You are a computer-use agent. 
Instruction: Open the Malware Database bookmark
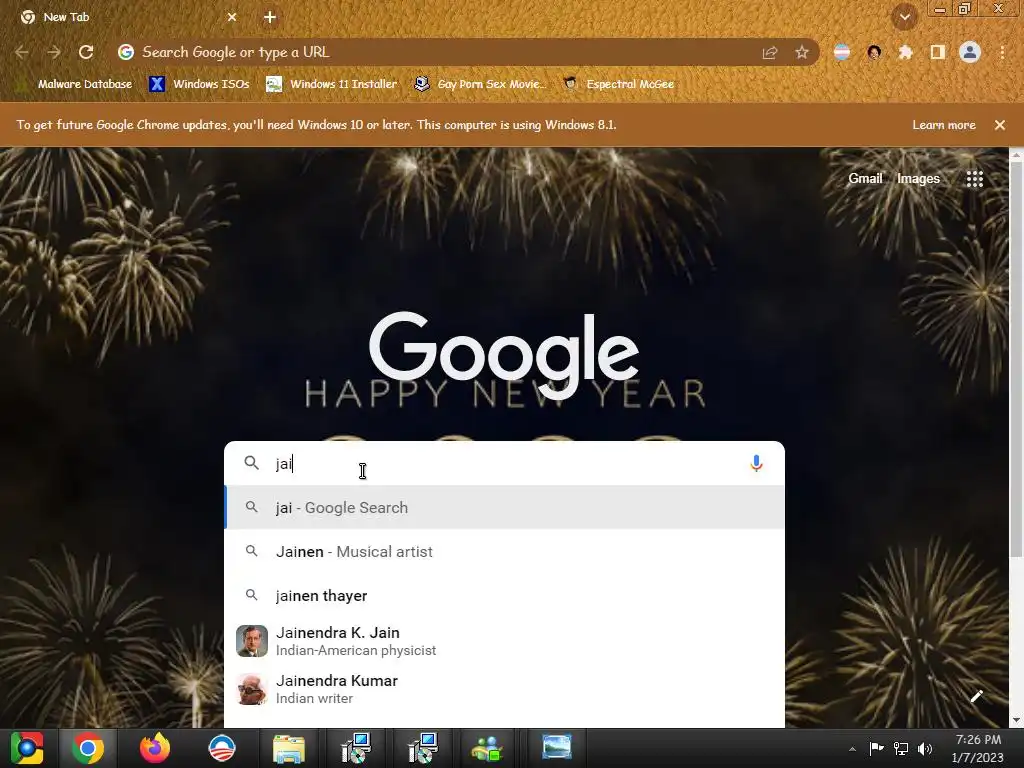pos(74,84)
